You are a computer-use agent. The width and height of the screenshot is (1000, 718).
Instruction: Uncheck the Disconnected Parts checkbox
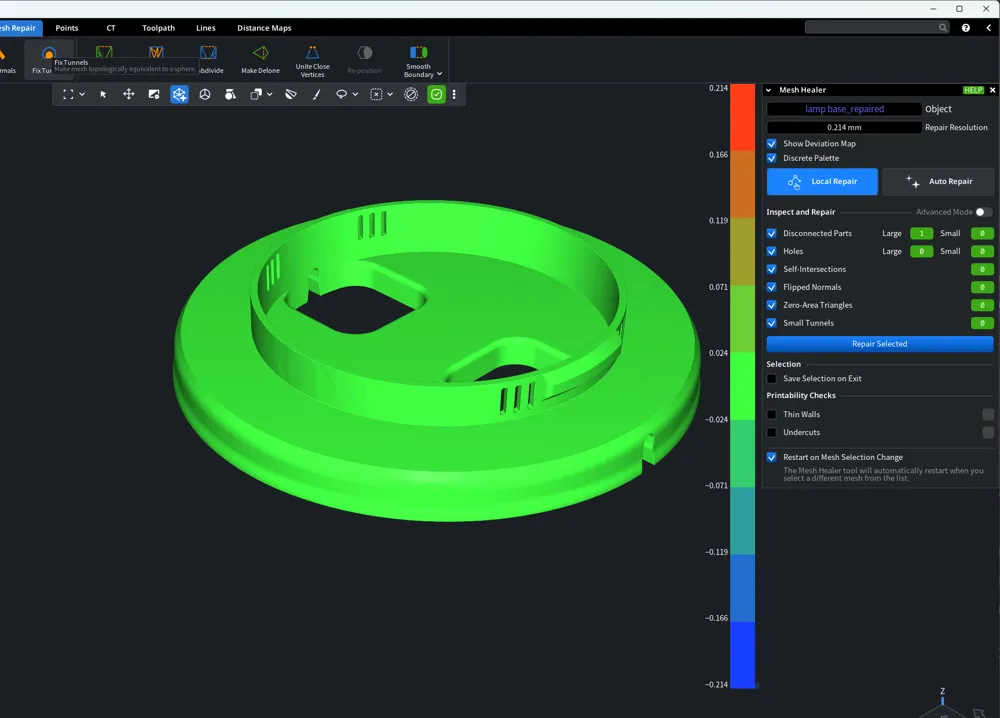(x=772, y=233)
